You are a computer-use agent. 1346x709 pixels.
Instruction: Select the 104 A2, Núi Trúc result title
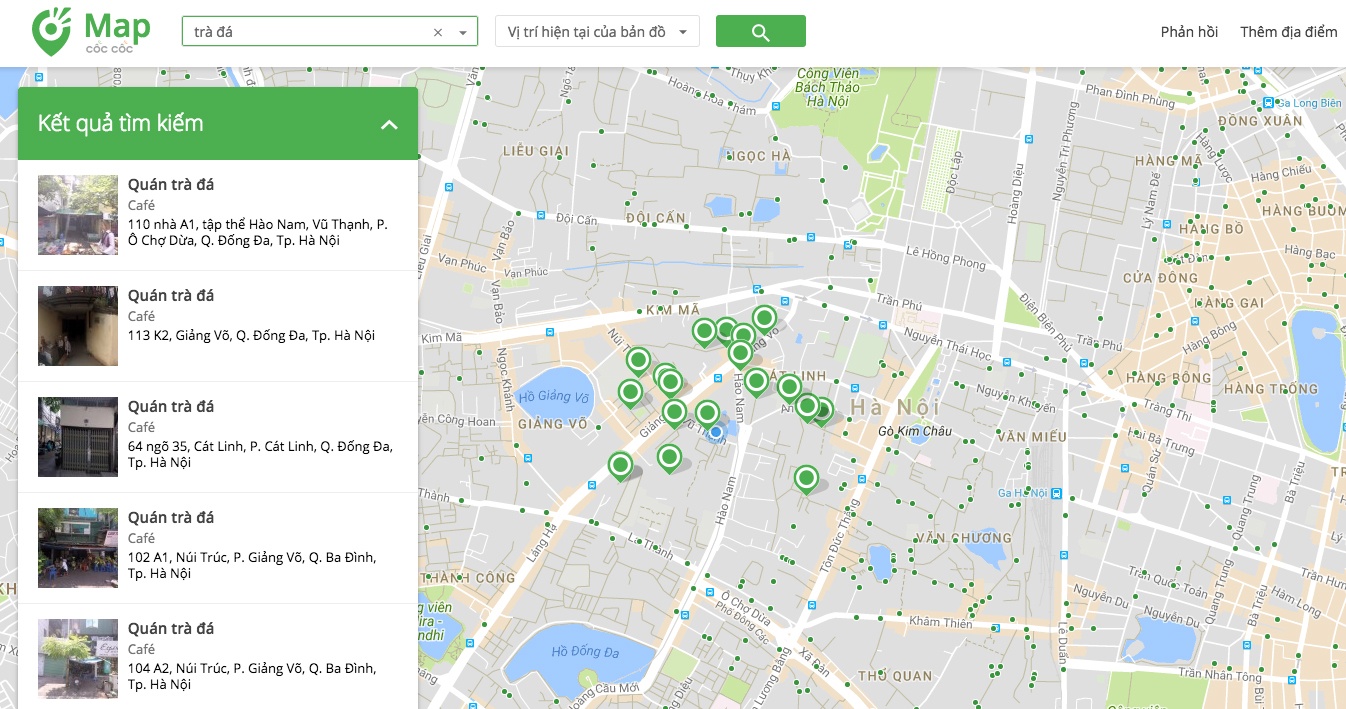[171, 628]
